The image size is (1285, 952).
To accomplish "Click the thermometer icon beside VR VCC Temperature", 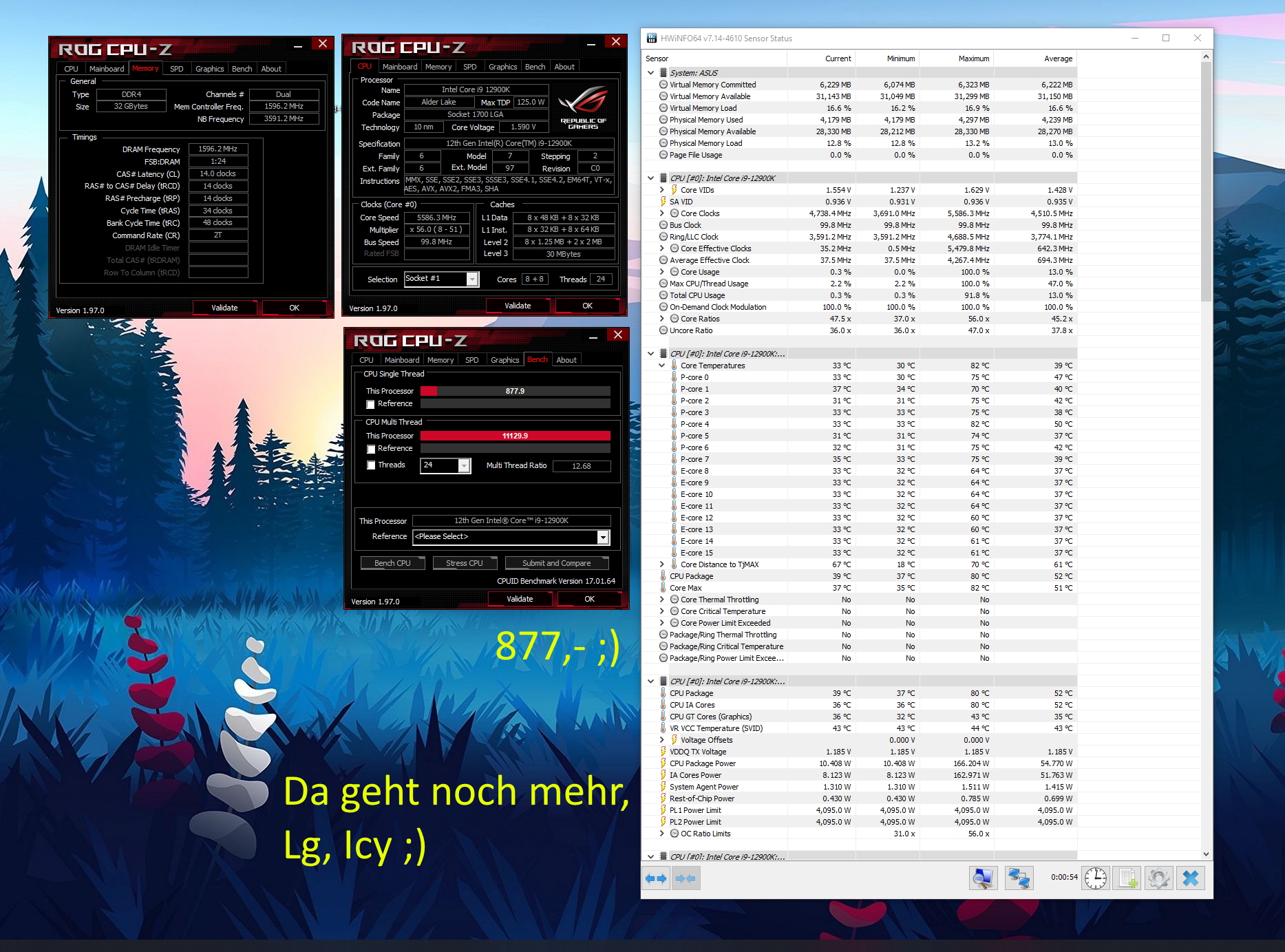I will coord(663,728).
